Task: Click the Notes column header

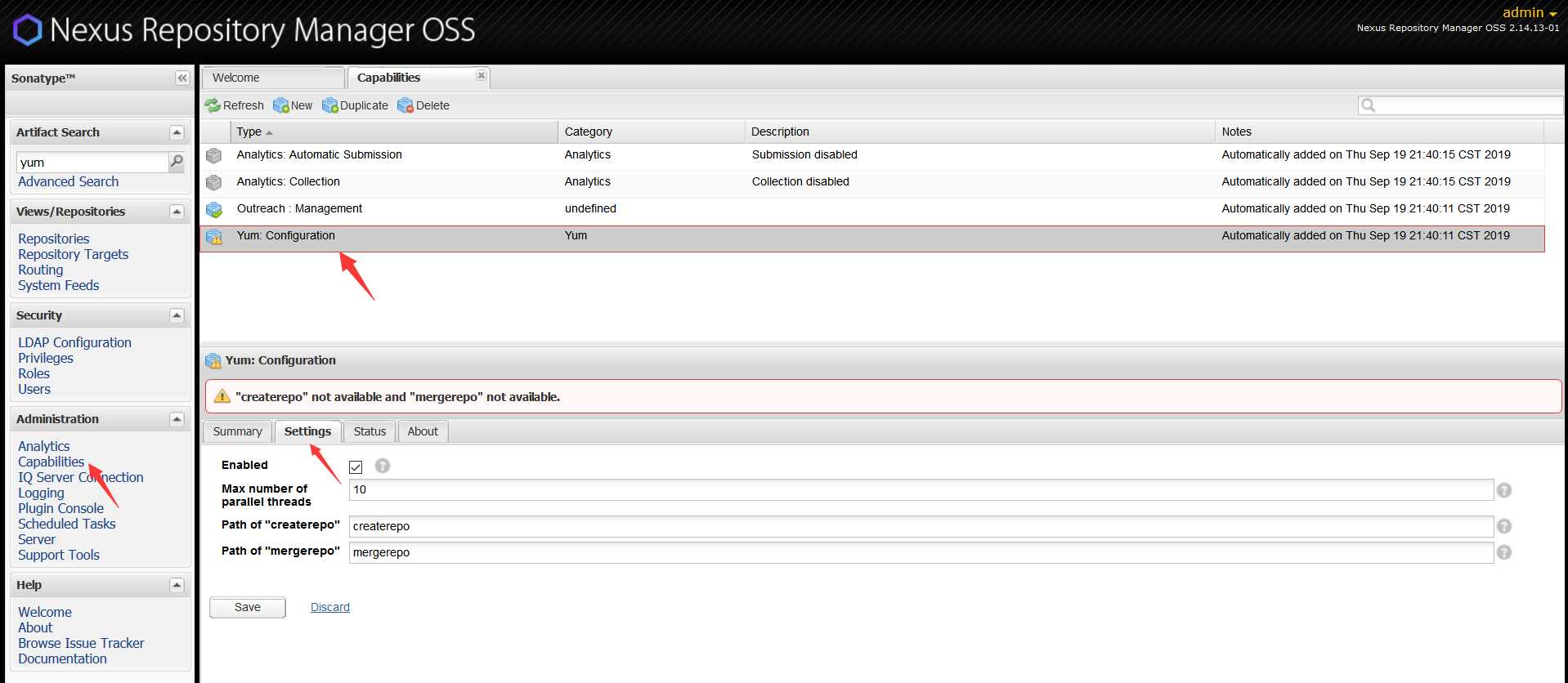Action: 1379,132
